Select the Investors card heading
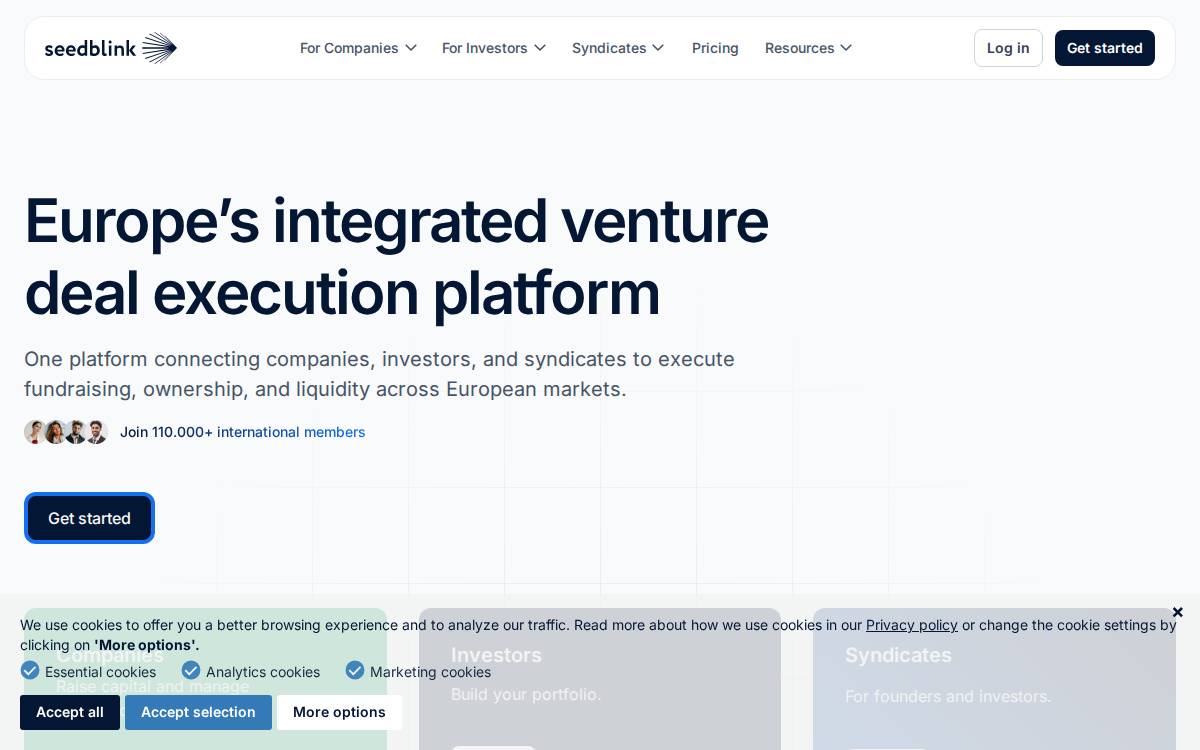1200x750 pixels. 496,655
